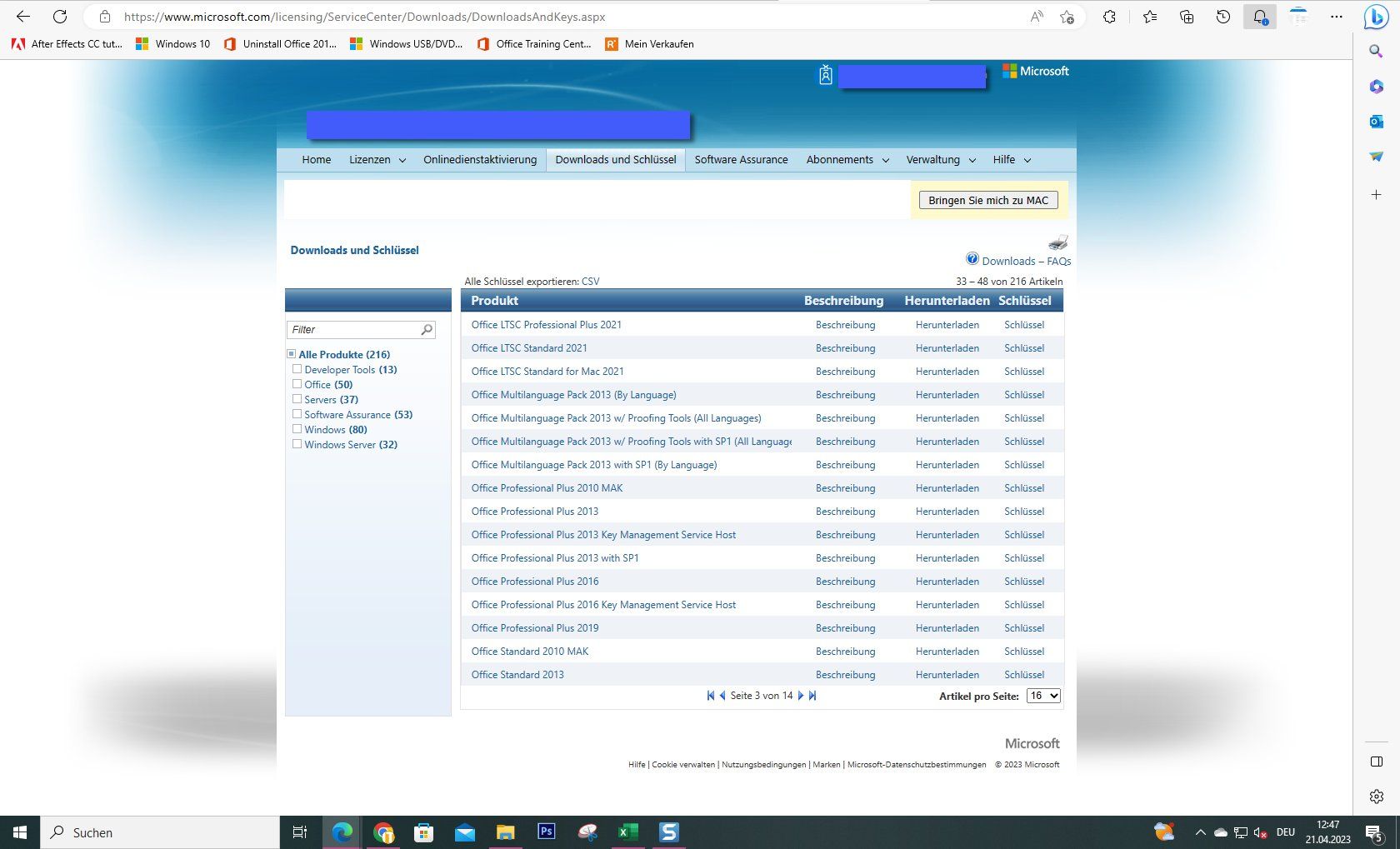
Task: Click the filter search magnifier icon
Action: [427, 330]
